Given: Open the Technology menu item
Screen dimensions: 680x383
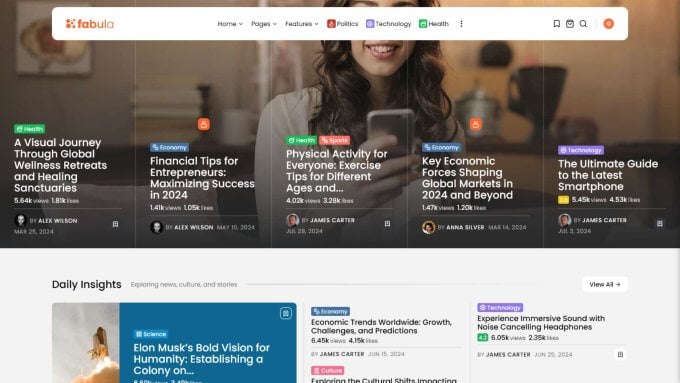Looking at the screenshot, I should [x=389, y=24].
